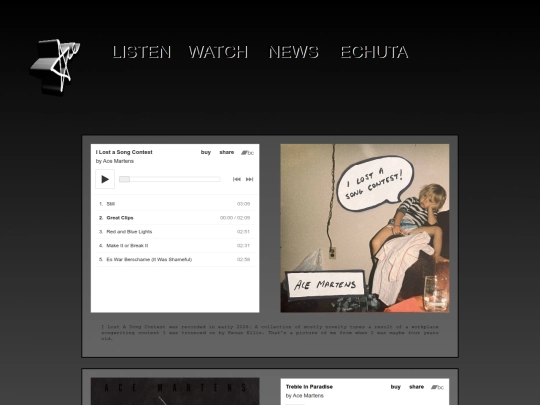
Task: Play the I Lost a Song Contest album
Action: pyautogui.click(x=105, y=179)
